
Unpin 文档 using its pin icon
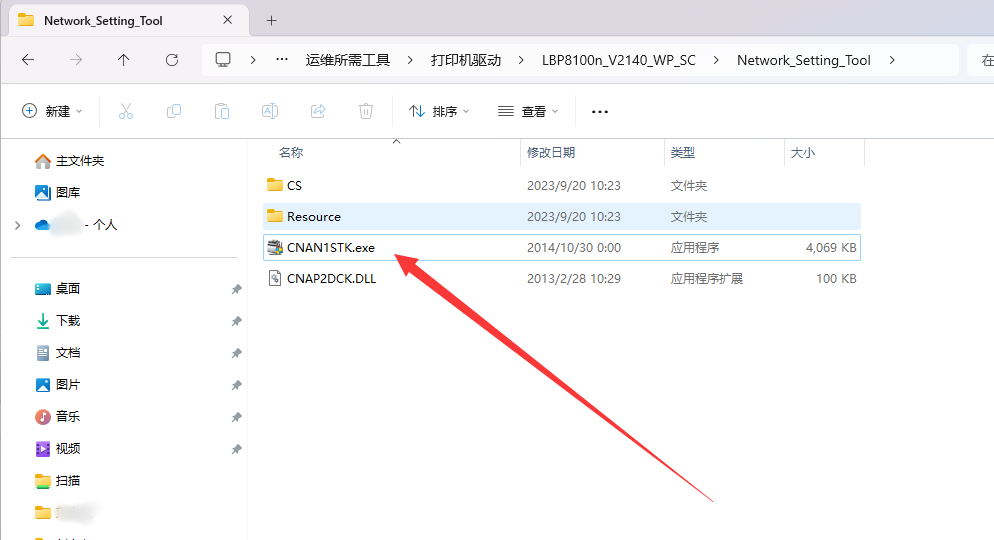(x=236, y=353)
